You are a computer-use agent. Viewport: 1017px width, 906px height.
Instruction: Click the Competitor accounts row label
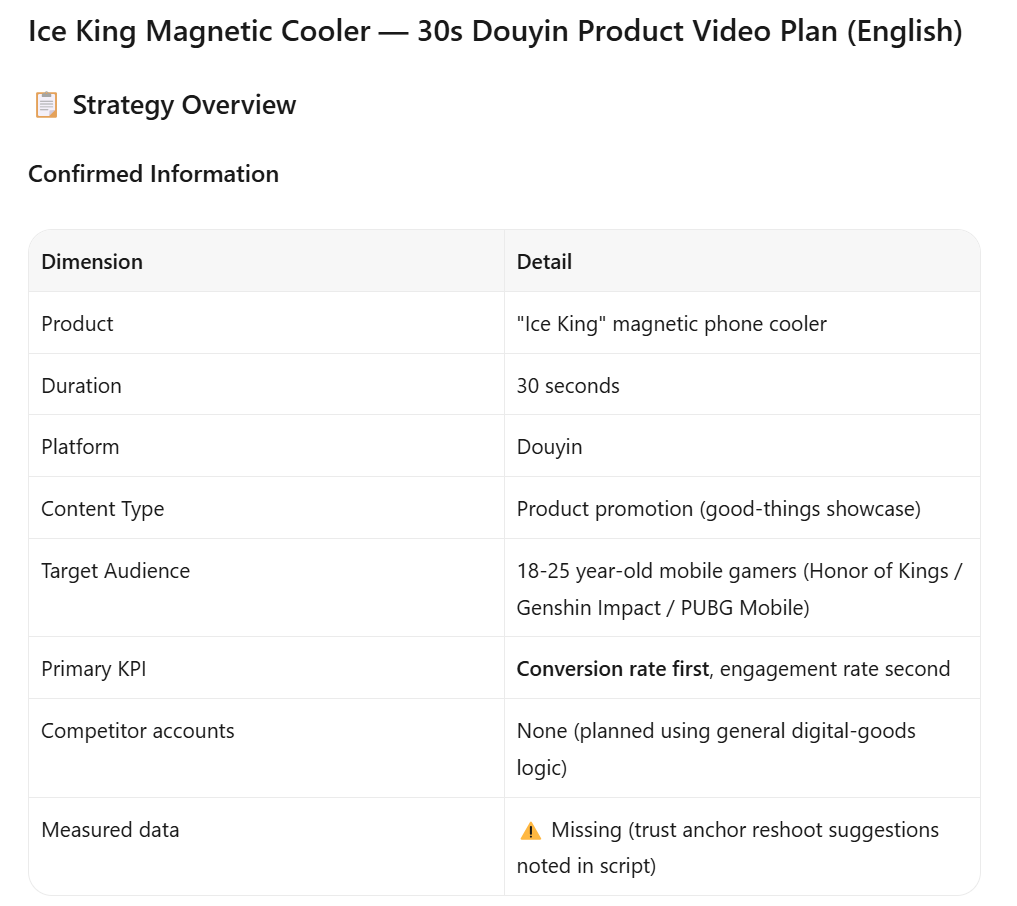click(138, 731)
